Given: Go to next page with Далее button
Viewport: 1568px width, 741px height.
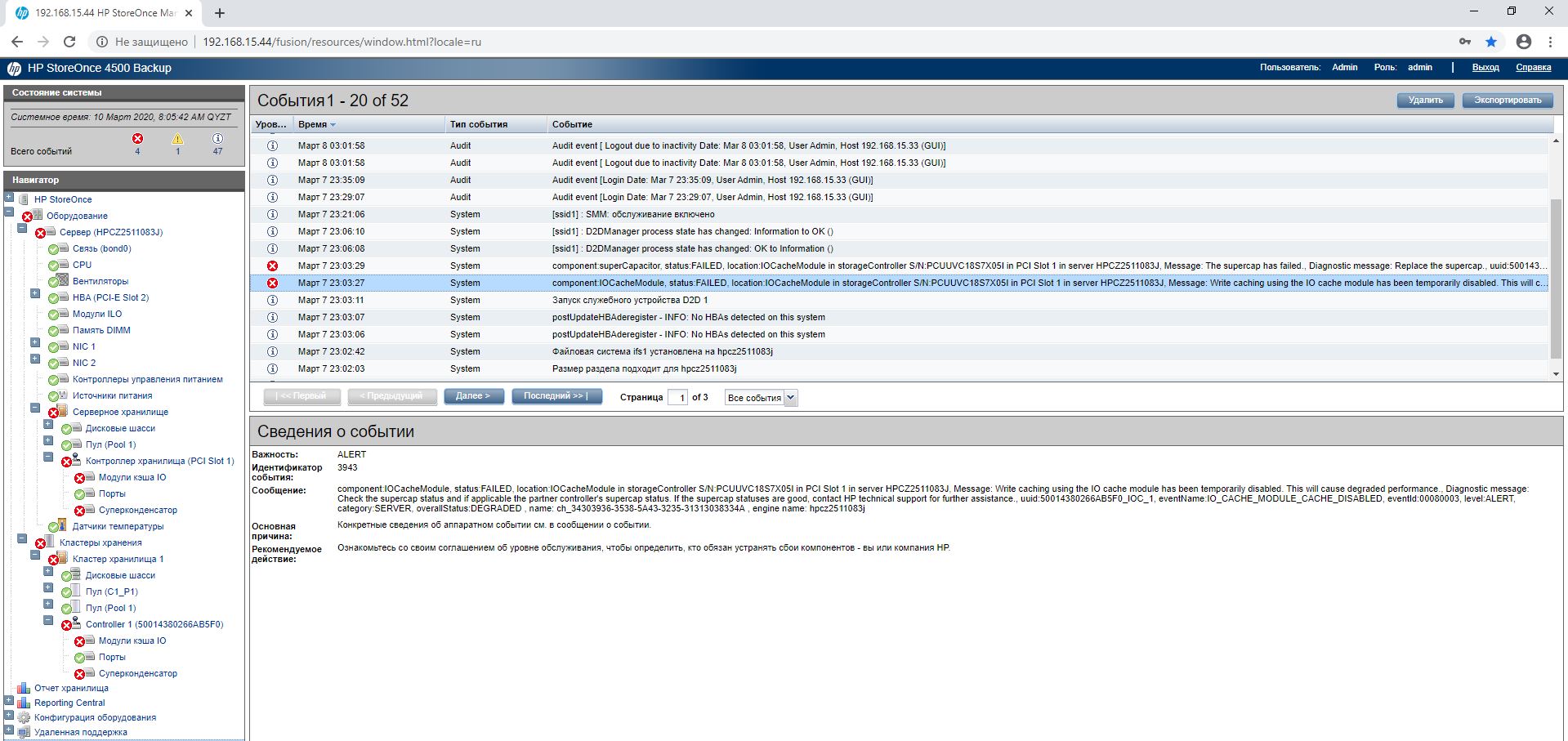Looking at the screenshot, I should pos(473,396).
